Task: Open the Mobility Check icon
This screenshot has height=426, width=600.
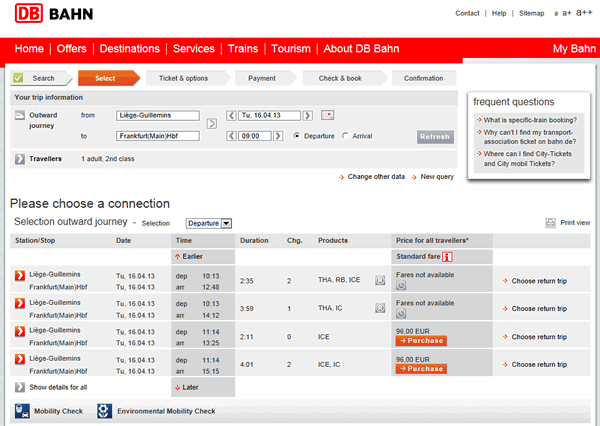Action: (22, 411)
